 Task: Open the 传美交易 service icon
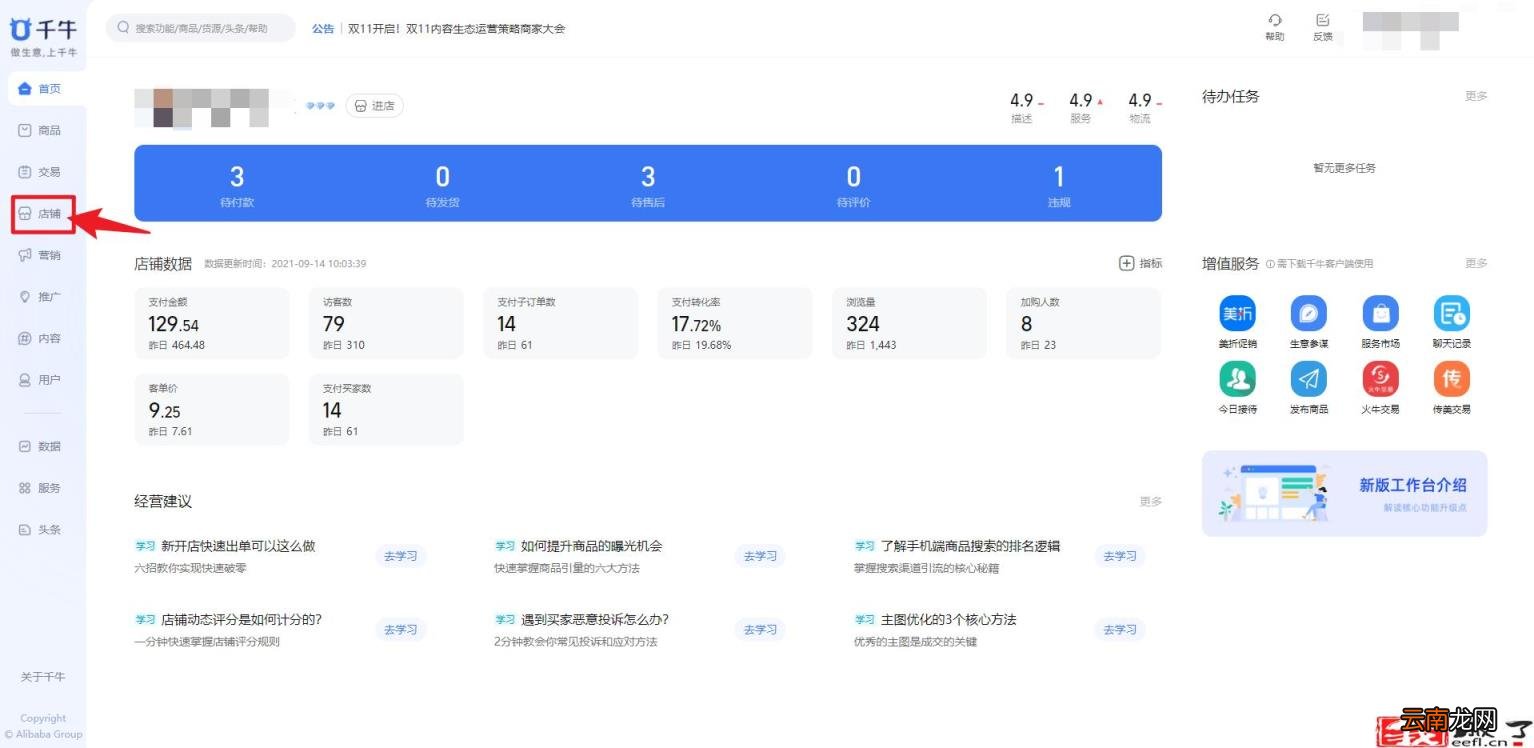pos(1451,379)
